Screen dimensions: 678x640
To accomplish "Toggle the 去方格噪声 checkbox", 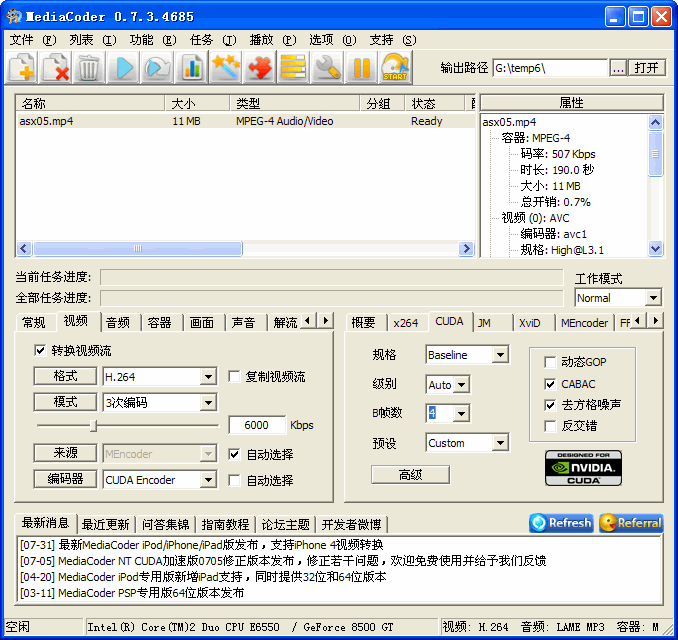I will point(550,405).
